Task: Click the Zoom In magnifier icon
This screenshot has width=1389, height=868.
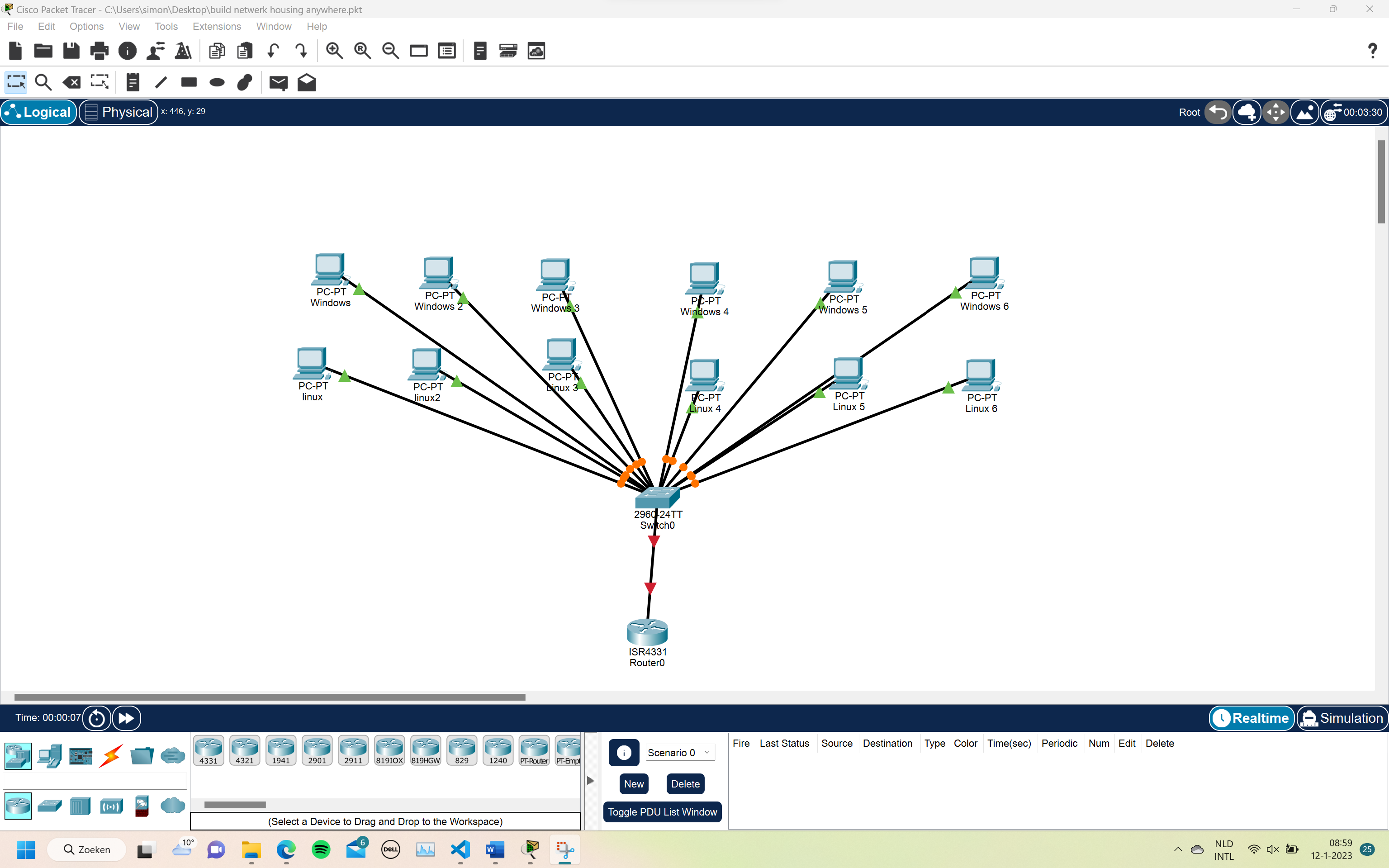Action: click(334, 51)
